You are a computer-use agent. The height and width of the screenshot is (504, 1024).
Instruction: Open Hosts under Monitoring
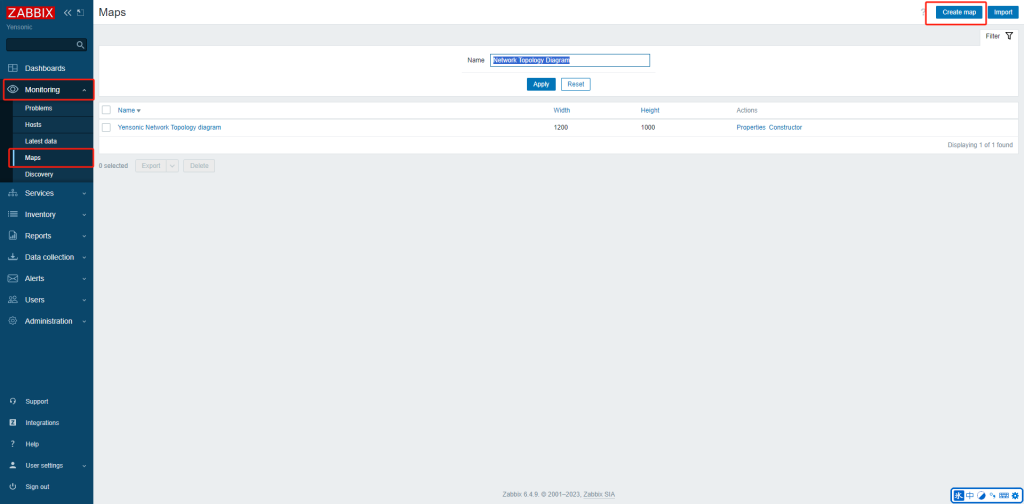coord(33,125)
